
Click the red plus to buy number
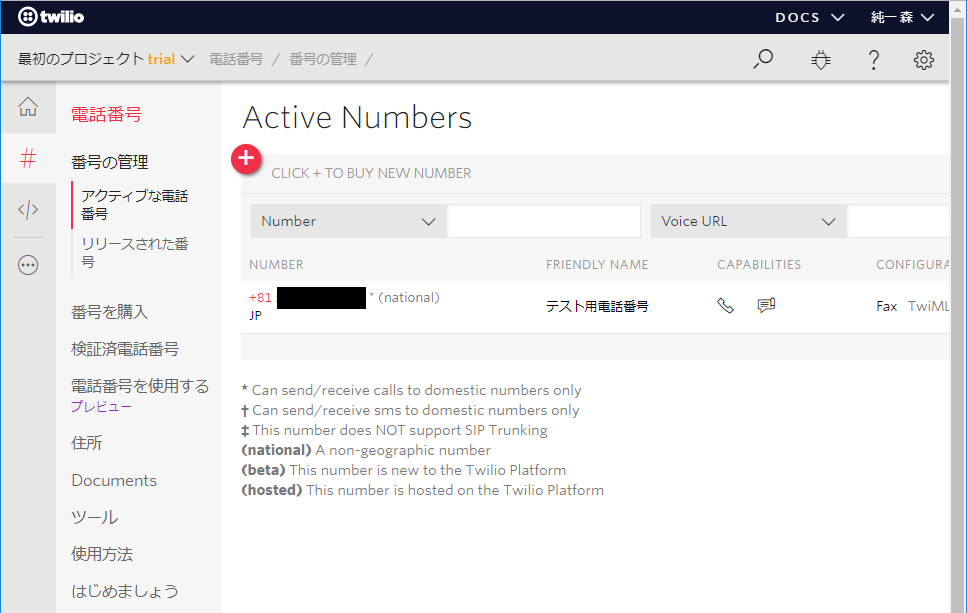coord(246,158)
